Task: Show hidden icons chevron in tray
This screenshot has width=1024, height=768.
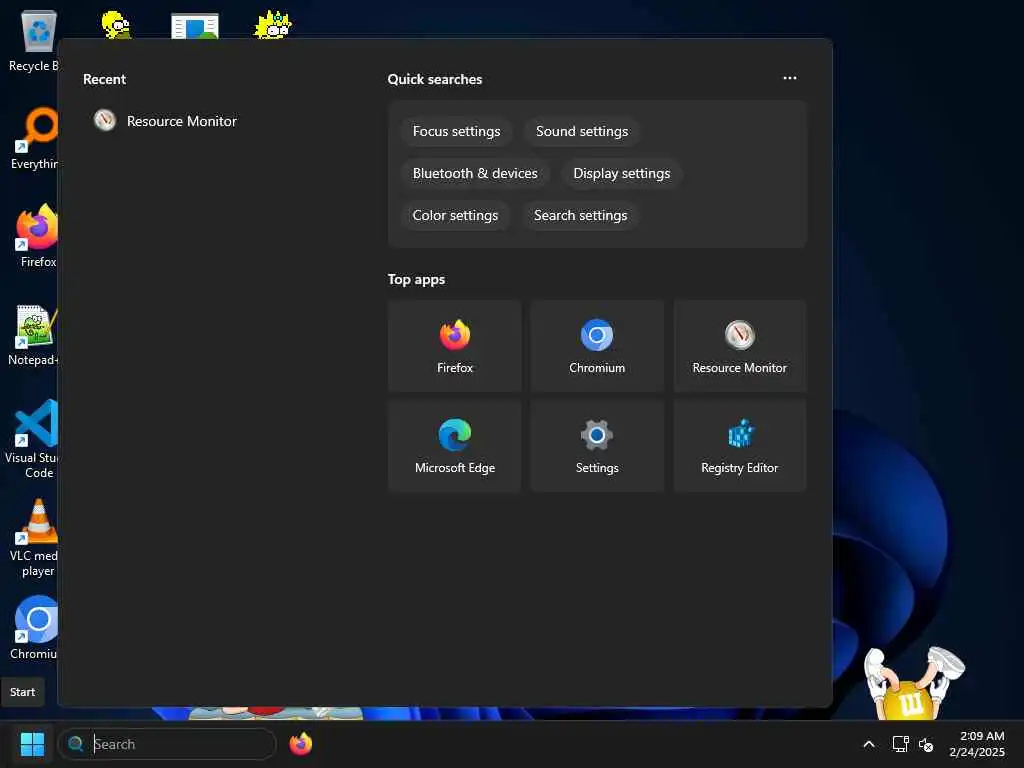Action: [x=869, y=744]
